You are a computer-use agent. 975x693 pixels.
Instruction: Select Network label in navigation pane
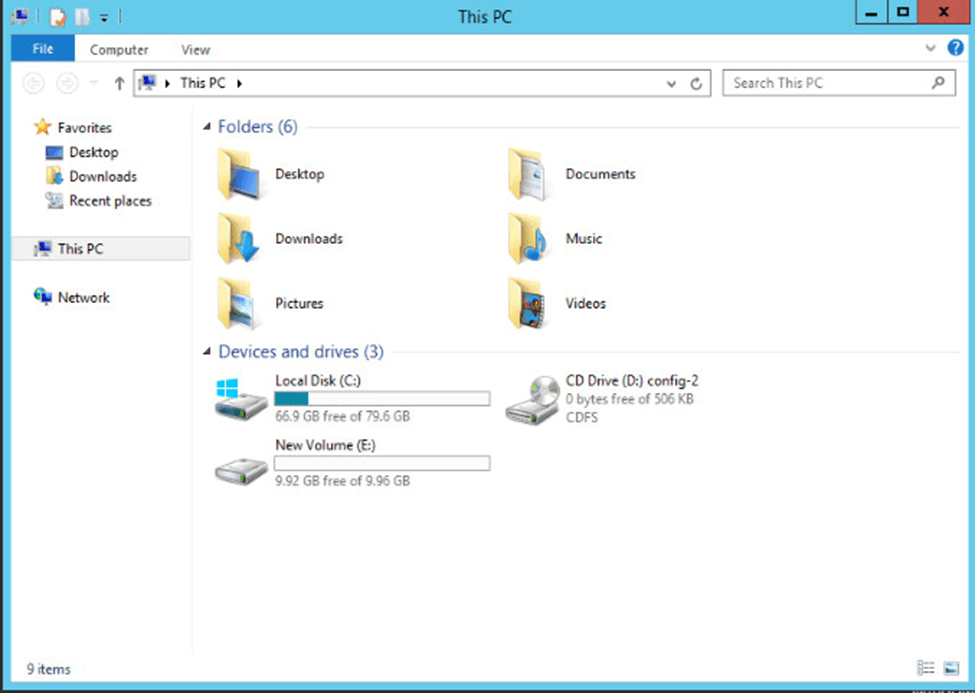(x=83, y=297)
